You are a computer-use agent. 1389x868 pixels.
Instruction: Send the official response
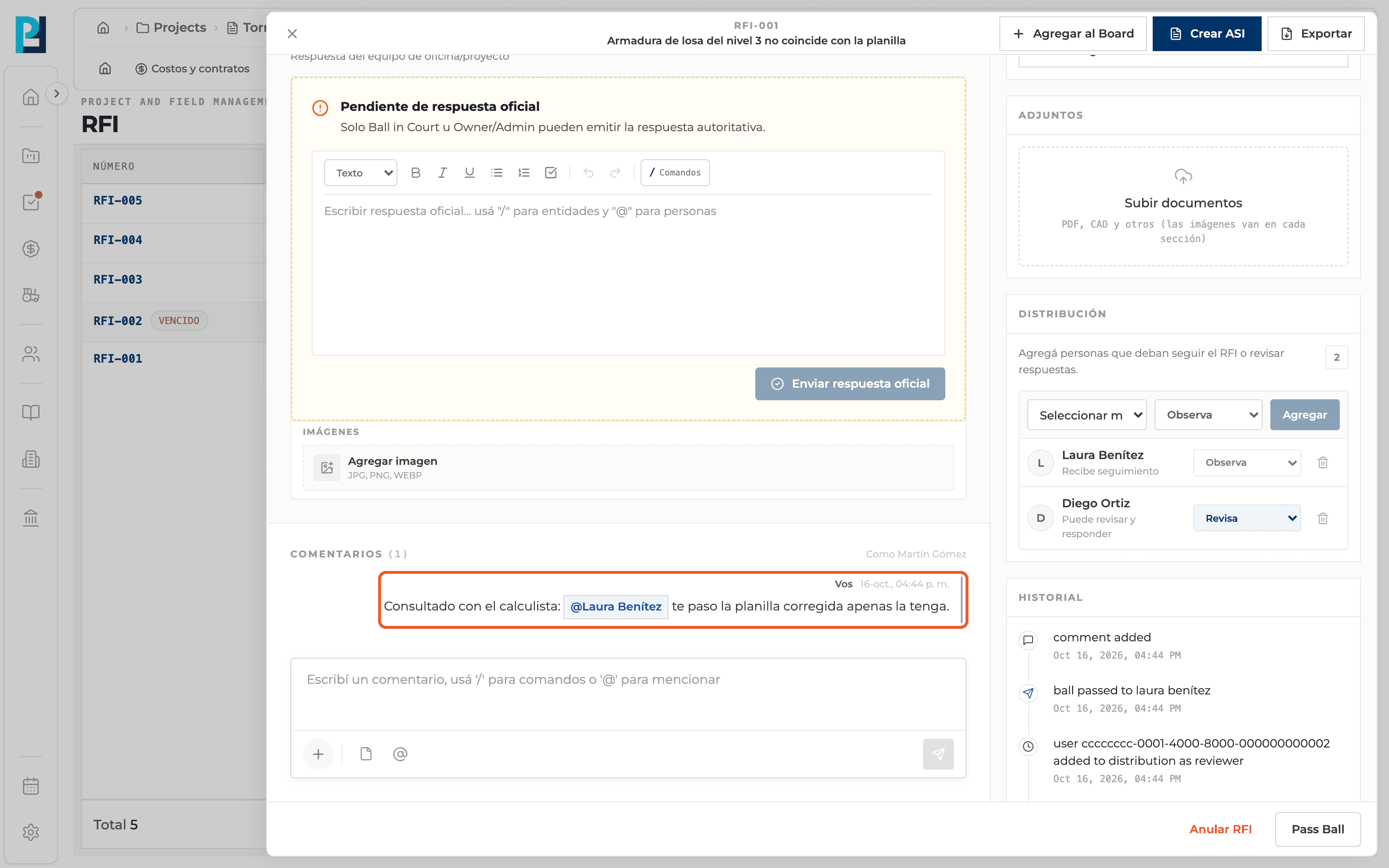pos(850,383)
